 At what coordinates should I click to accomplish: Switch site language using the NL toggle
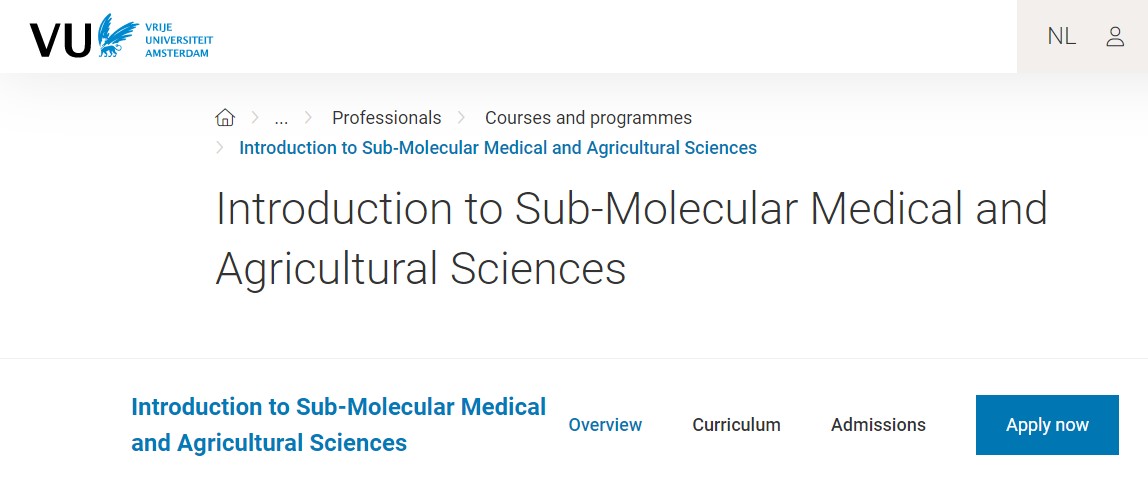(1062, 37)
